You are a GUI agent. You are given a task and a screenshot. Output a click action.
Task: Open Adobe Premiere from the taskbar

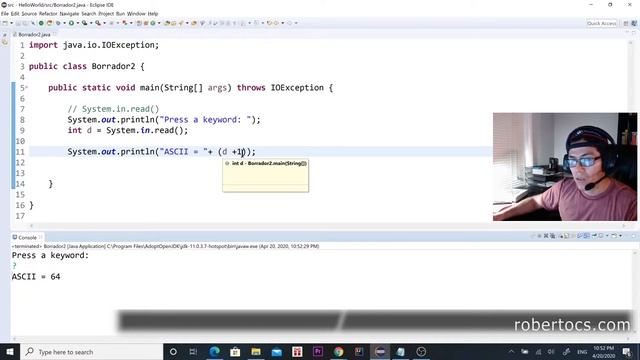(318, 351)
